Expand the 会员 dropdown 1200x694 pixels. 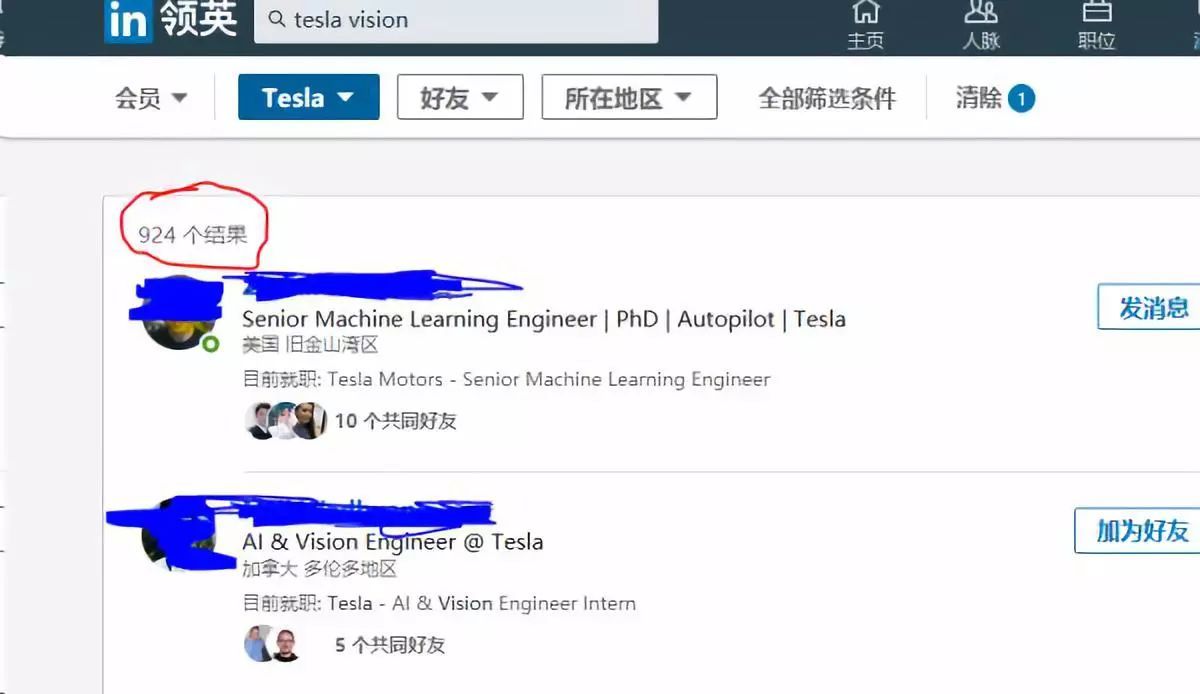151,98
